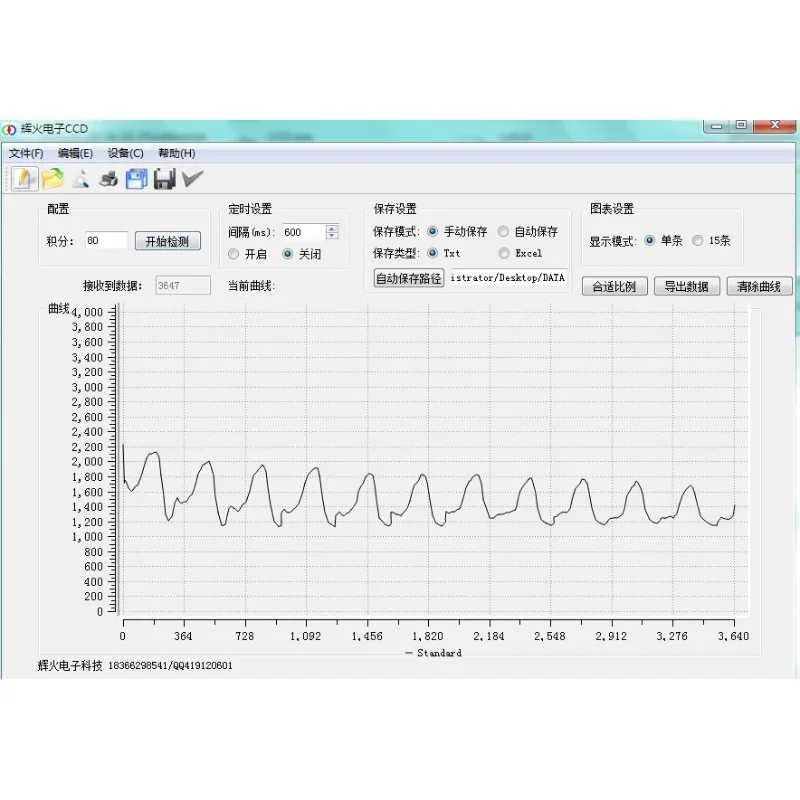This screenshot has height=800, width=800.
Task: Select the 开启 timer radio button
Action: 234,254
